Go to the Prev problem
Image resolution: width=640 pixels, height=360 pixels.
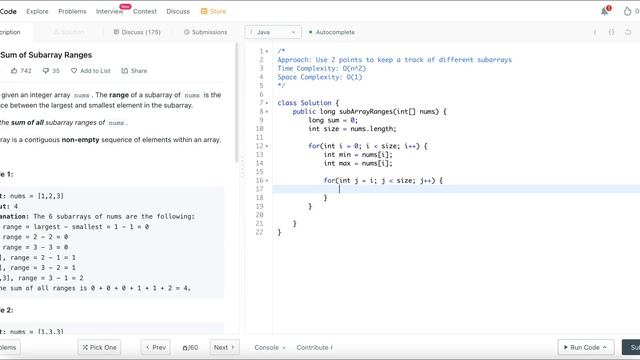pos(156,347)
